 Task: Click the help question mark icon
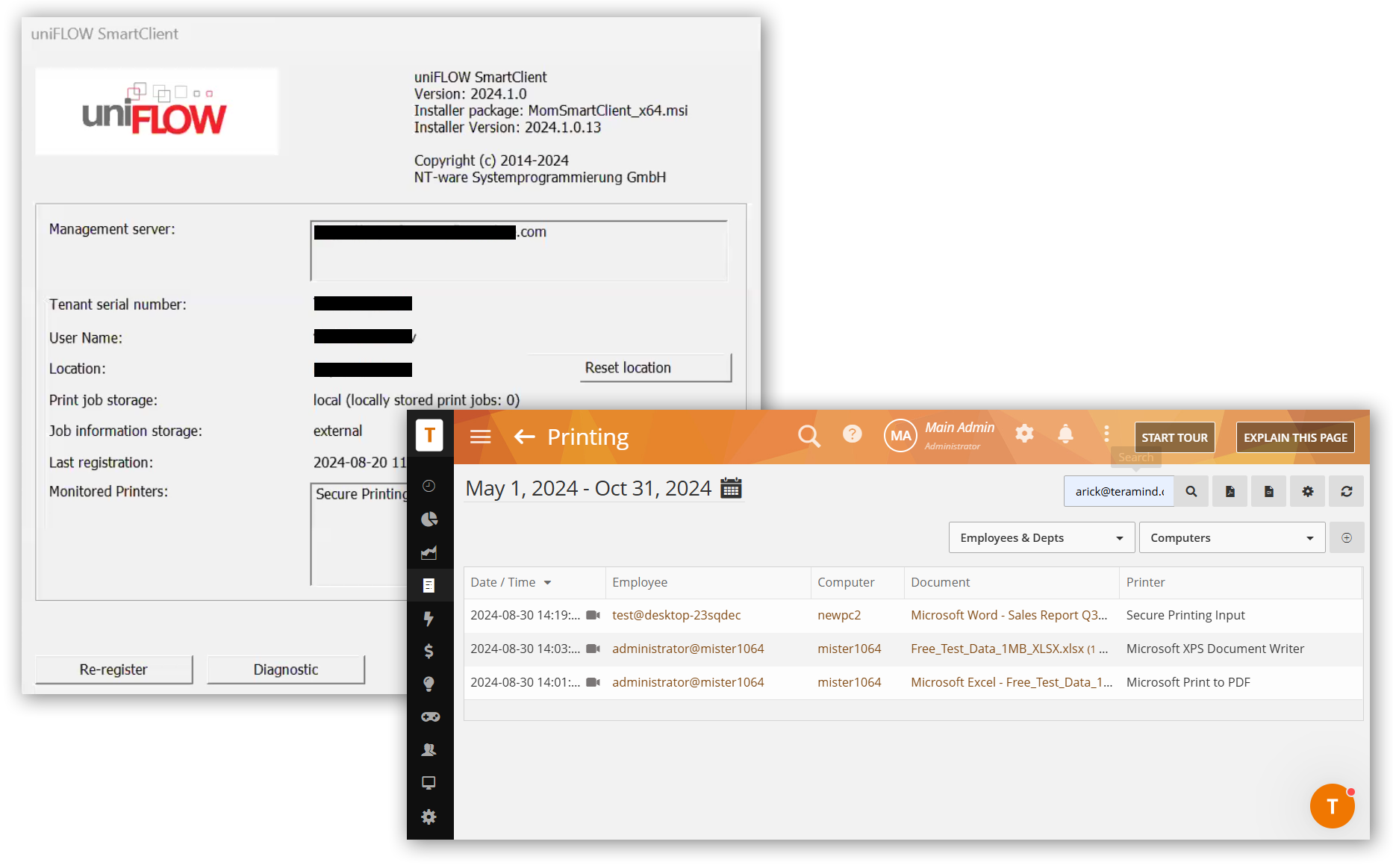(x=852, y=434)
